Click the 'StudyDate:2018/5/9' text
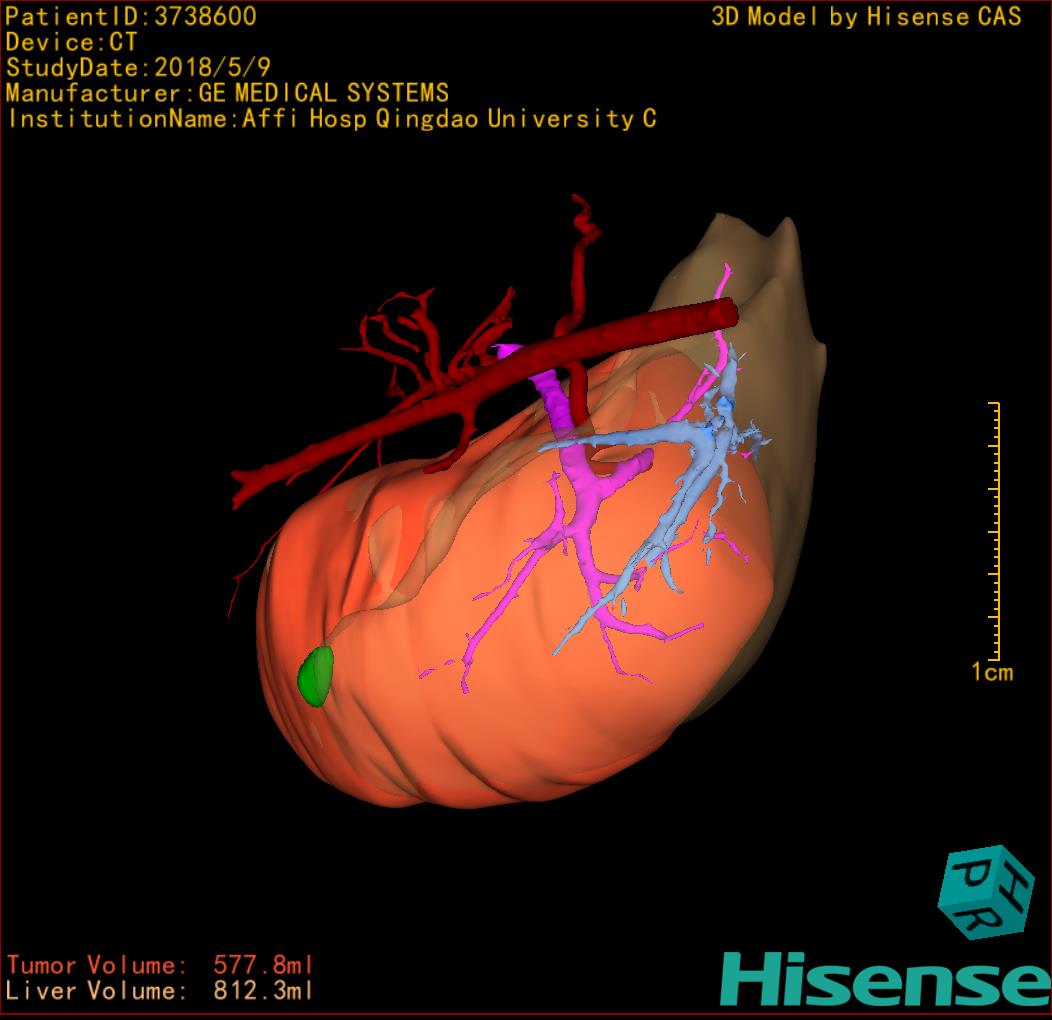Screen dimensions: 1052x1020 pos(138,67)
